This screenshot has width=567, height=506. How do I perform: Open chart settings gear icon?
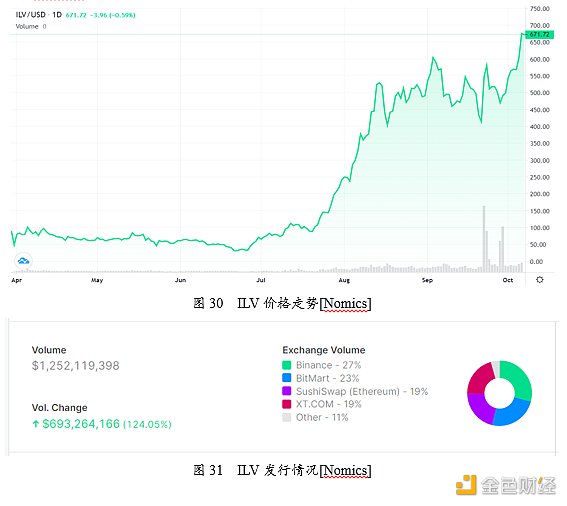point(540,280)
